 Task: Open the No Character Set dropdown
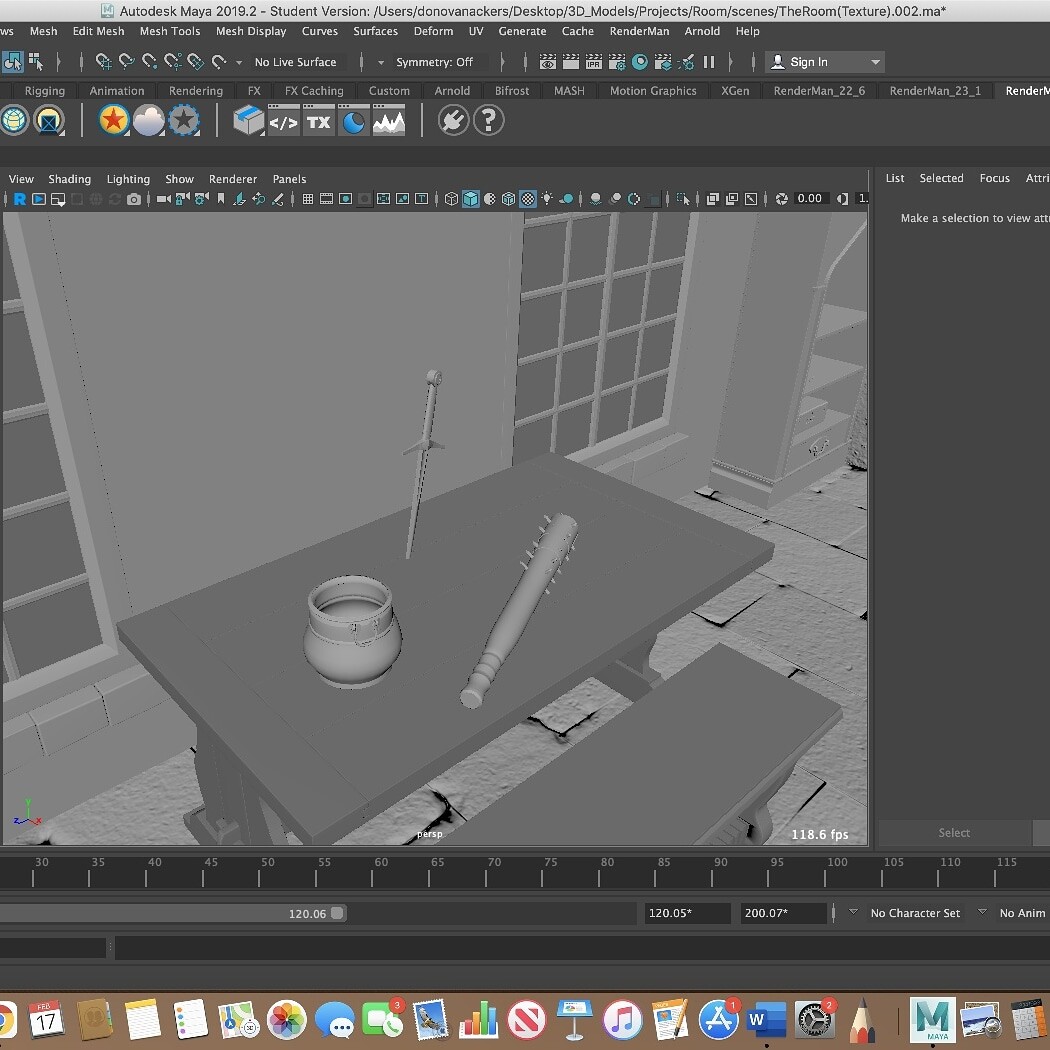click(915, 913)
